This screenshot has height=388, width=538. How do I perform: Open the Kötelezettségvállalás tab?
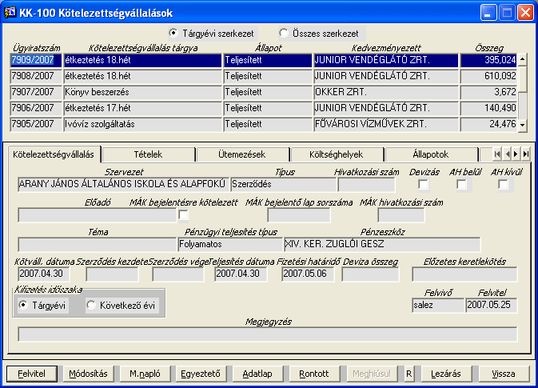[x=53, y=154]
